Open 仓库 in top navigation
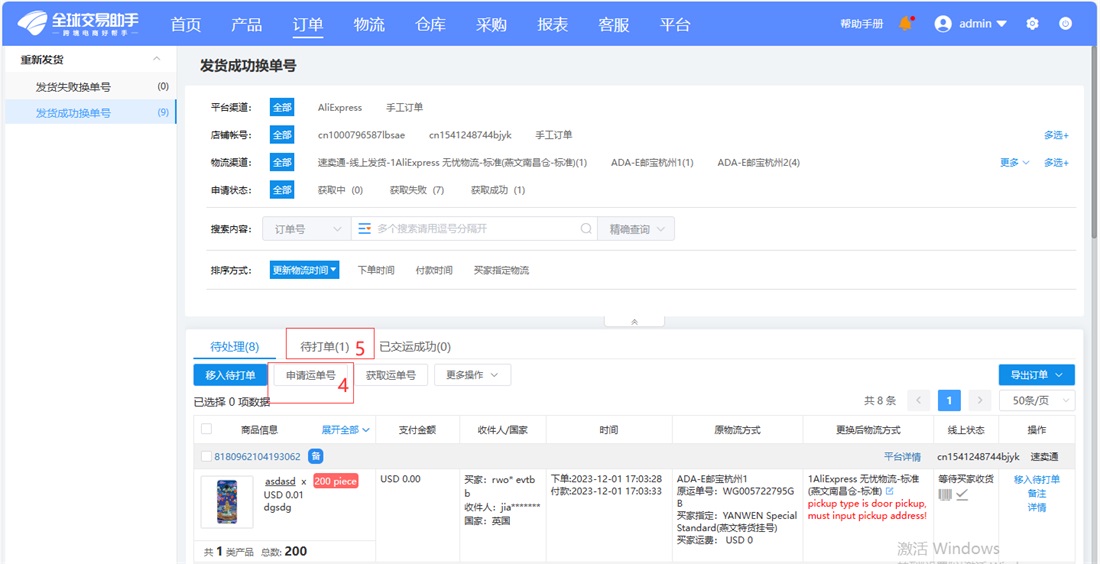 430,25
